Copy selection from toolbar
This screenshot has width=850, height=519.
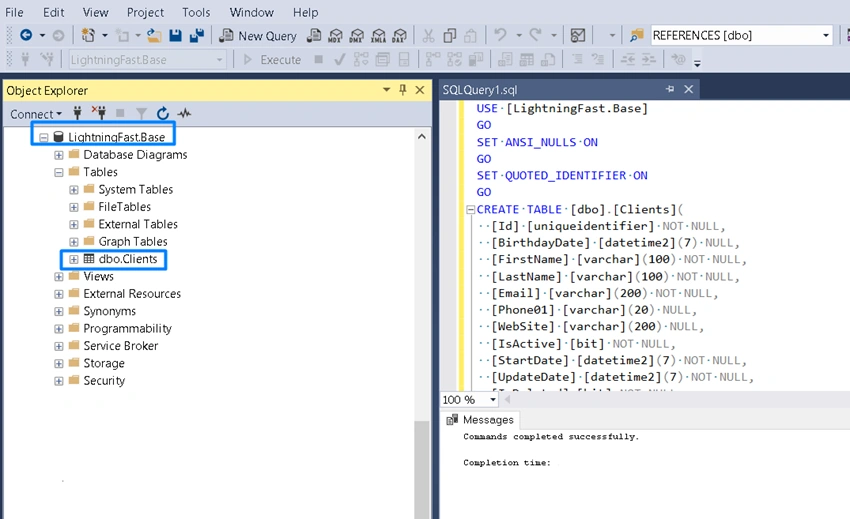[x=449, y=36]
